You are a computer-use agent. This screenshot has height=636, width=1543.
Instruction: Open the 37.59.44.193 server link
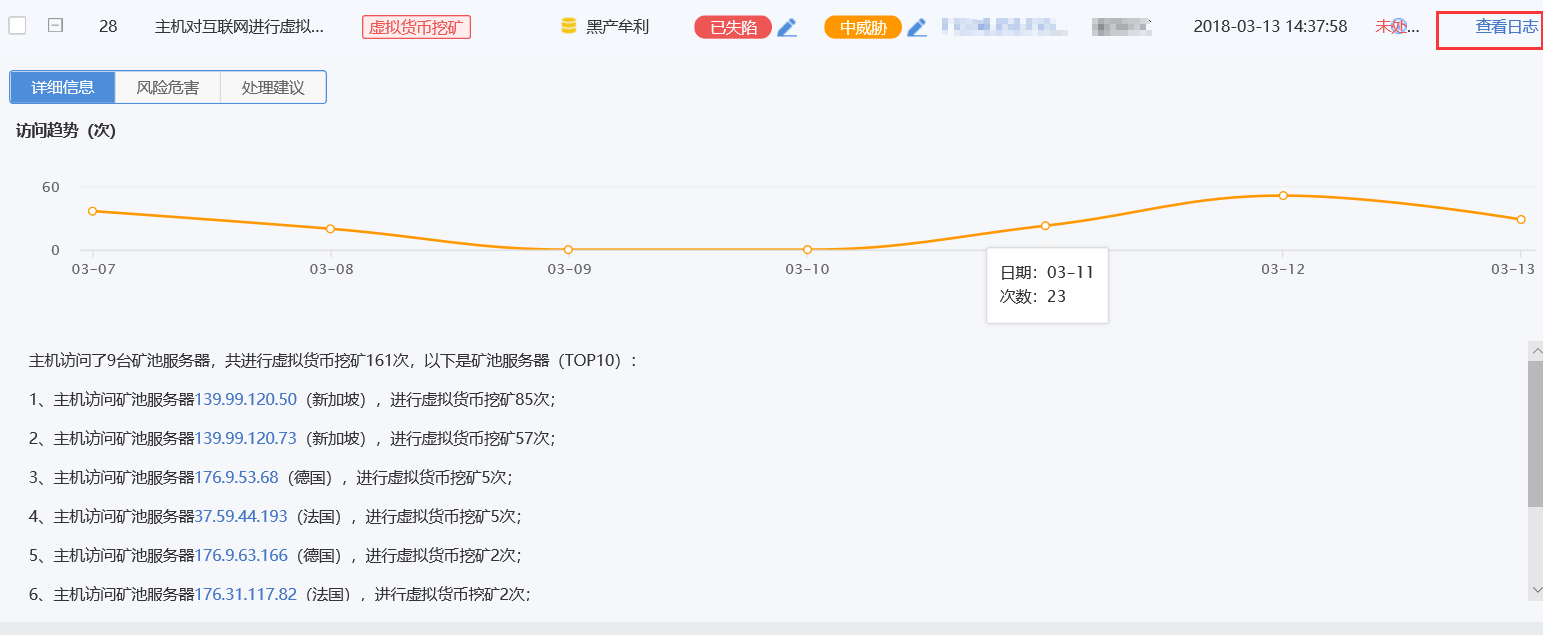click(x=240, y=516)
